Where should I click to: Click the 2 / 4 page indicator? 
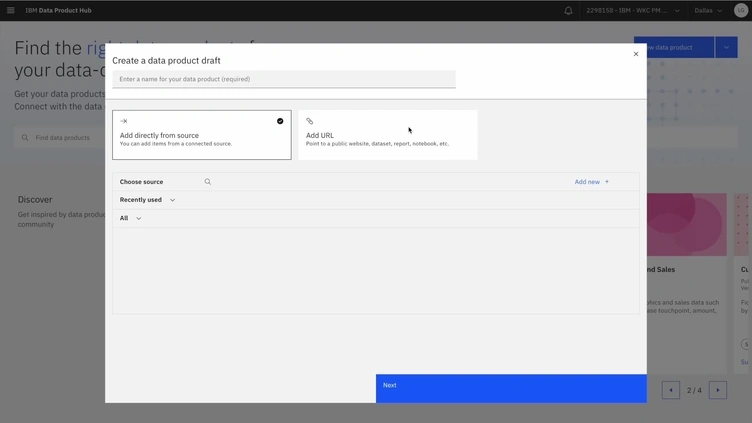(x=694, y=390)
